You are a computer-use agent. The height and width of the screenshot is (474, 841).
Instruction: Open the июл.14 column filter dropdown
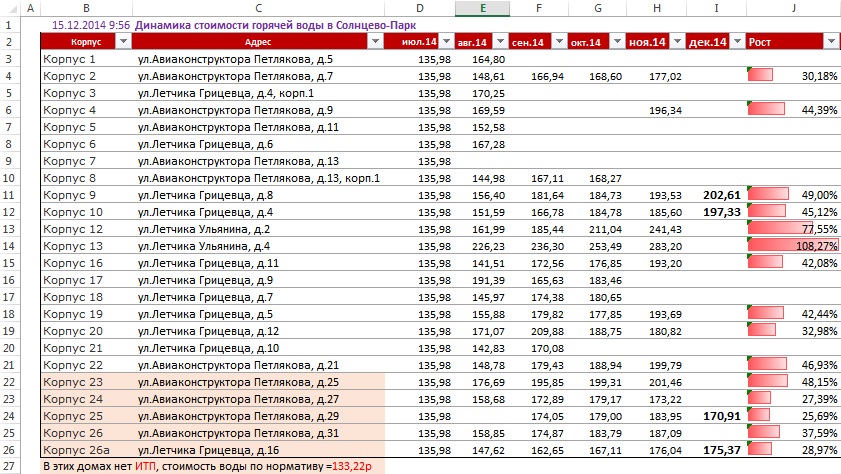point(446,41)
